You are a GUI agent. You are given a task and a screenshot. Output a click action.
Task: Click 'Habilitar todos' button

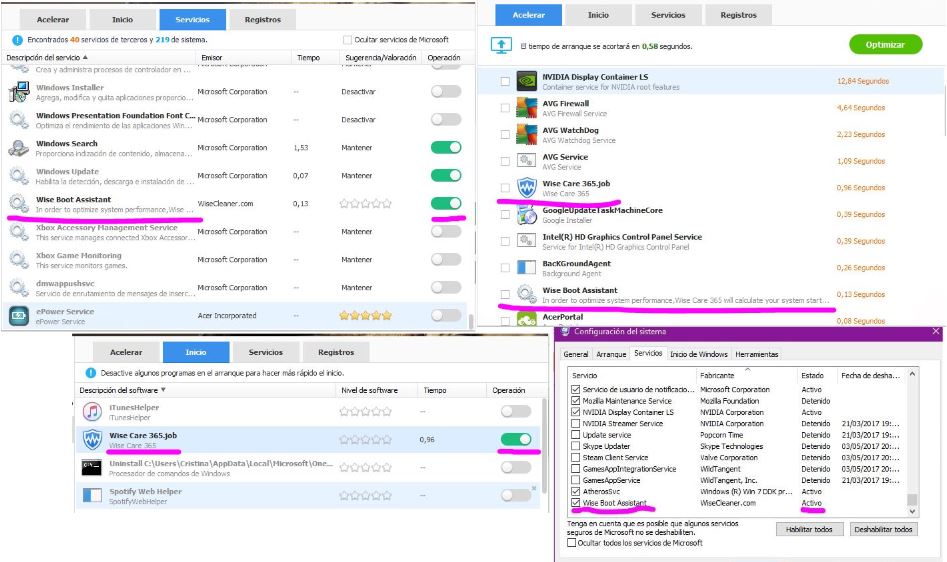point(809,529)
